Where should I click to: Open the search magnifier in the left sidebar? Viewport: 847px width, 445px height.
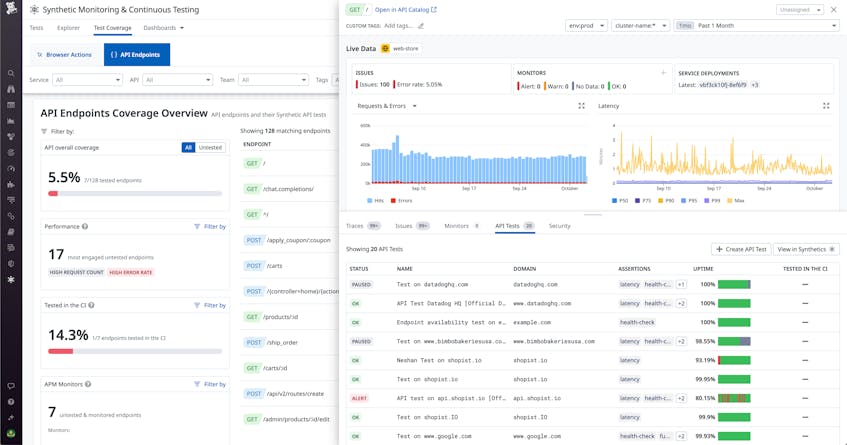click(11, 73)
